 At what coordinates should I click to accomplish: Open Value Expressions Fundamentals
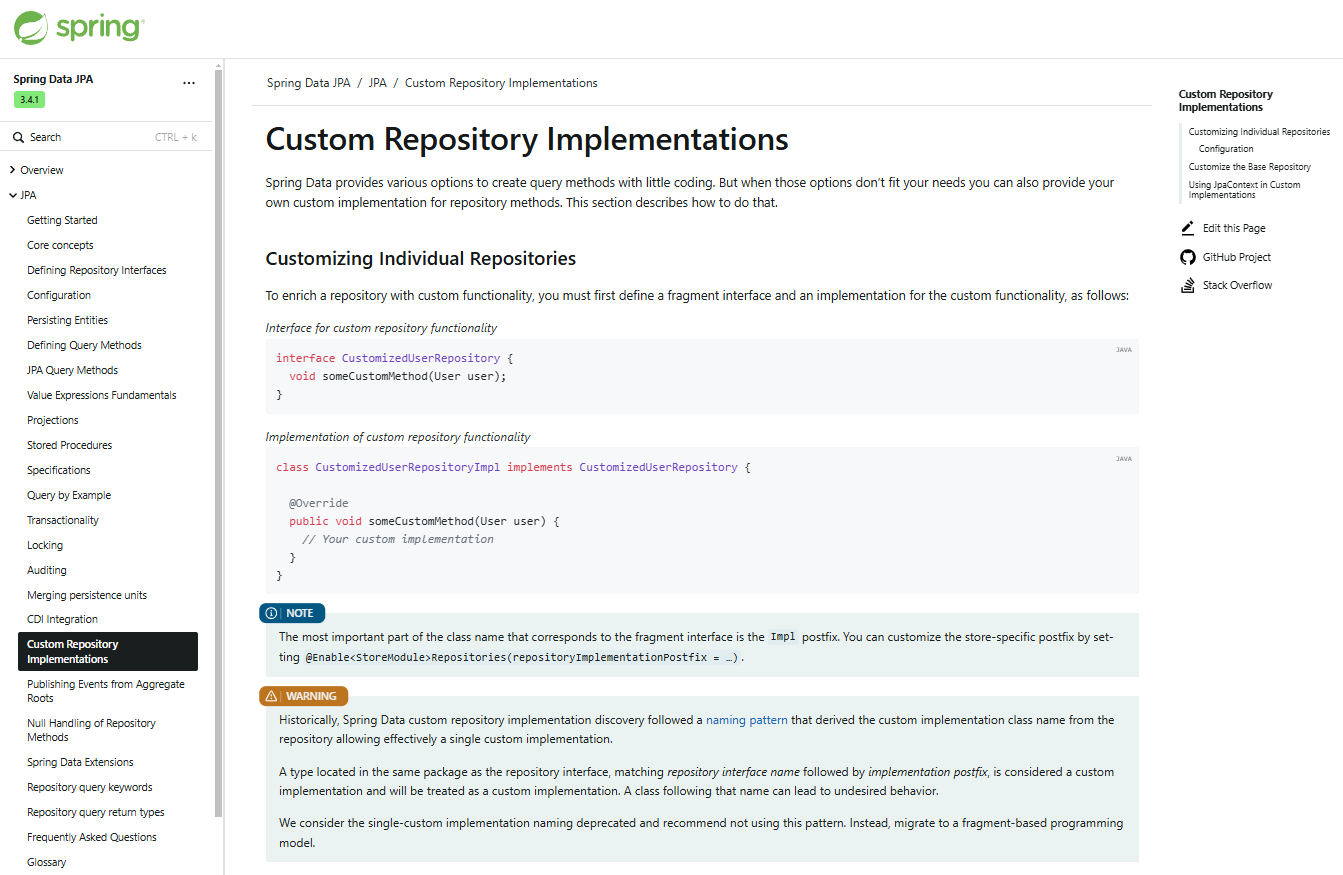[x=102, y=395]
